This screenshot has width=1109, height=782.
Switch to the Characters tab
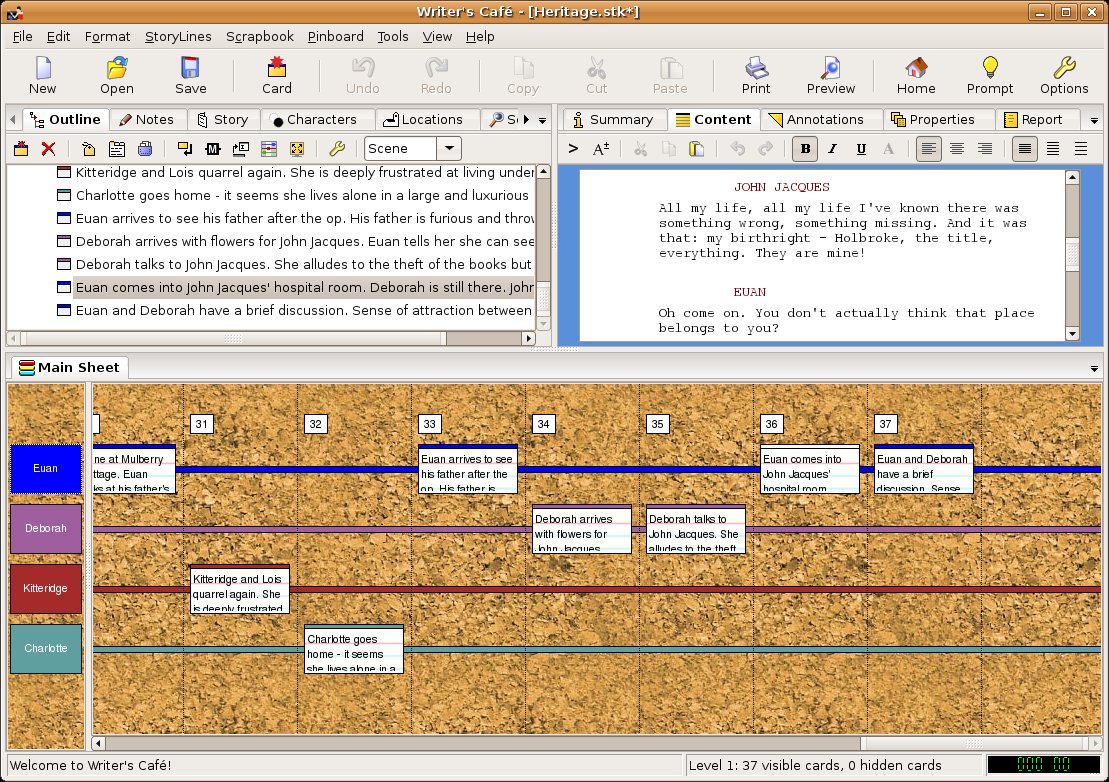coord(315,119)
